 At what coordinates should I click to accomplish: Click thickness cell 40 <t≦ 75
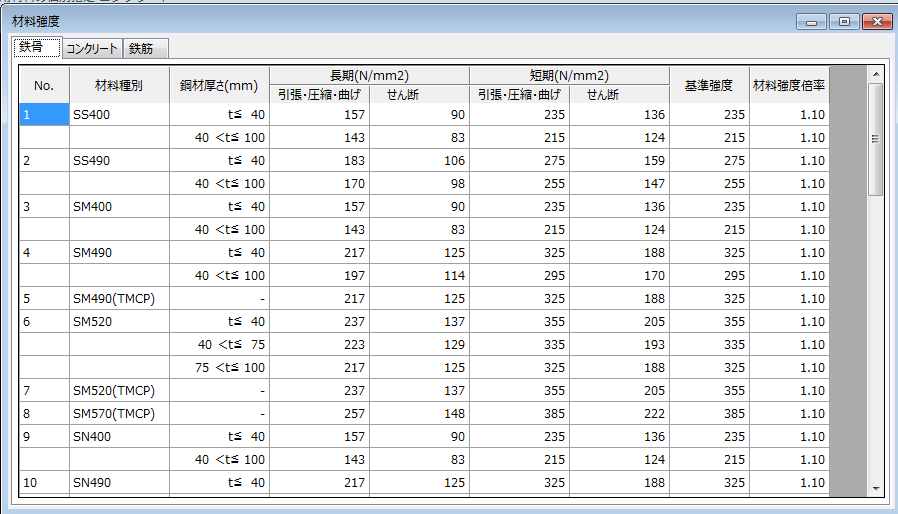point(219,344)
